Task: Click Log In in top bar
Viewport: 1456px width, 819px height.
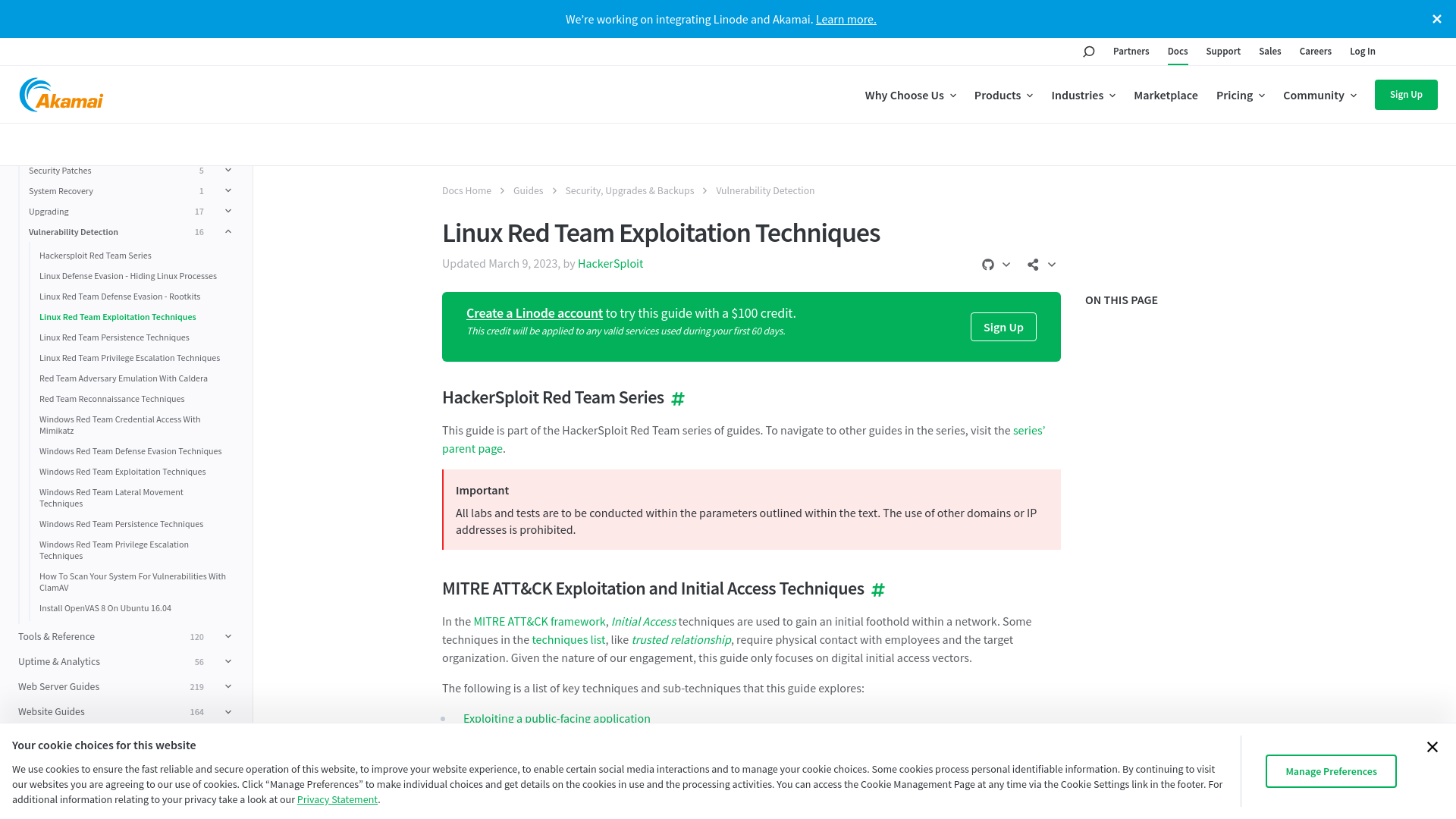Action: coord(1362,52)
